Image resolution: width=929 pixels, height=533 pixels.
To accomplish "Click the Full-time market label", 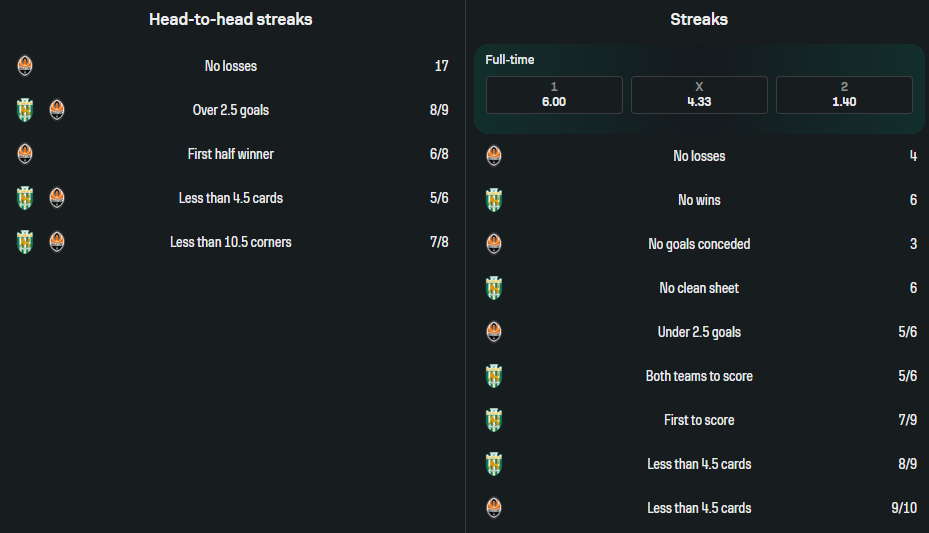I will (510, 60).
